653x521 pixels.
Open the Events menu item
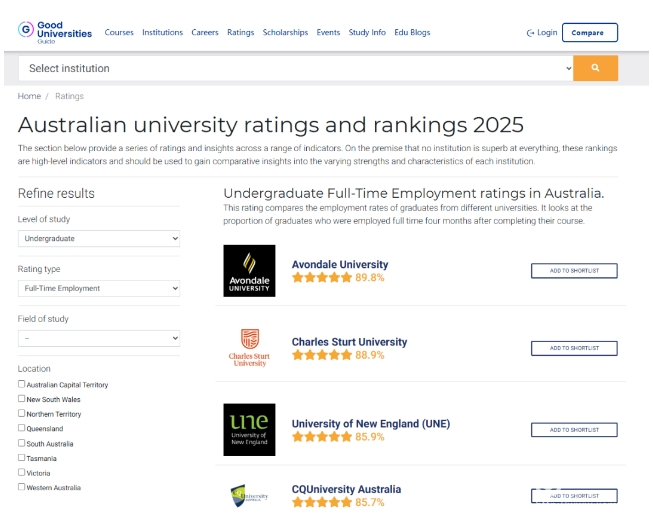tap(328, 32)
